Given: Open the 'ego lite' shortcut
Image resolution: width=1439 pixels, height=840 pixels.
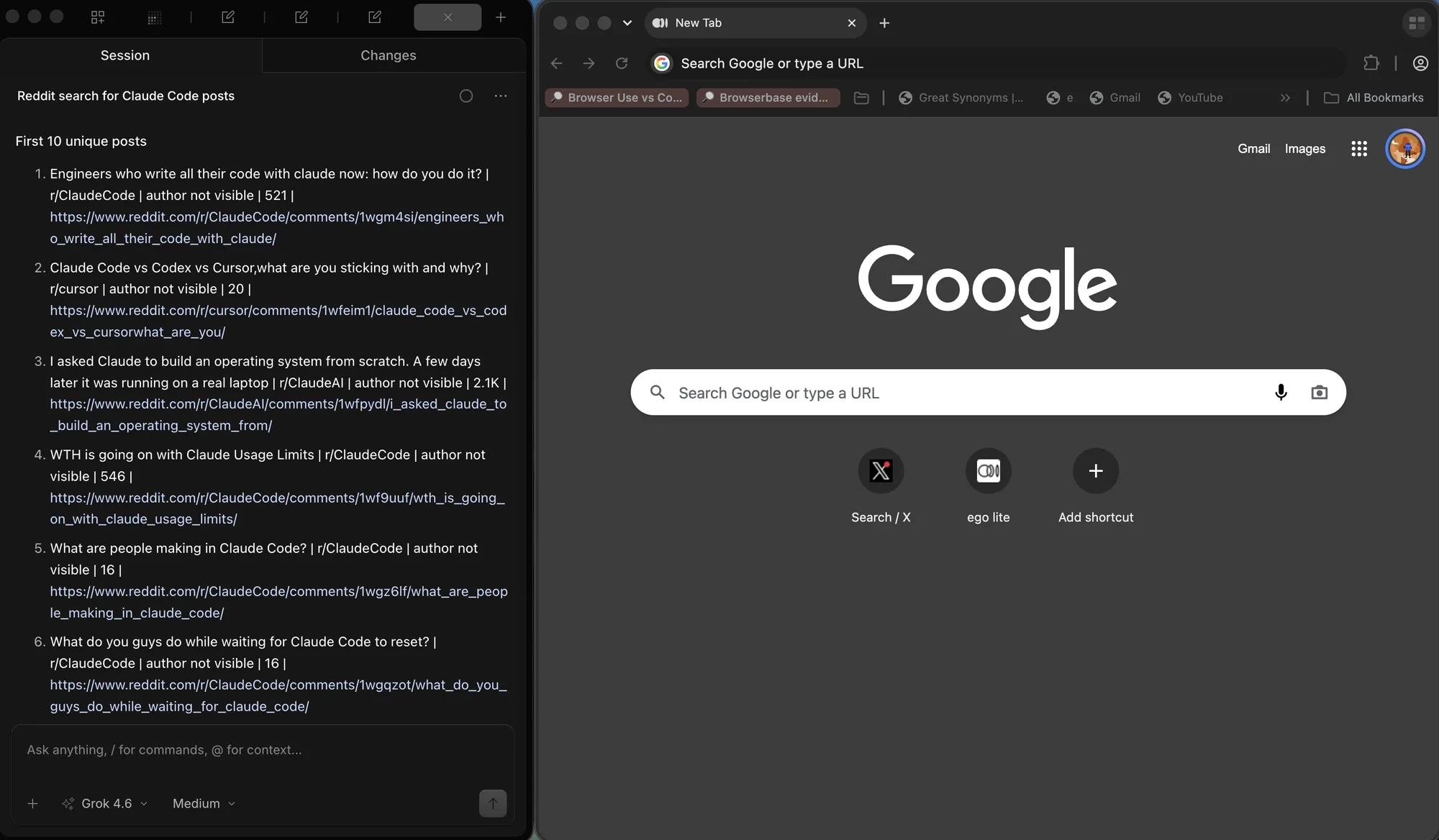Looking at the screenshot, I should tap(988, 486).
